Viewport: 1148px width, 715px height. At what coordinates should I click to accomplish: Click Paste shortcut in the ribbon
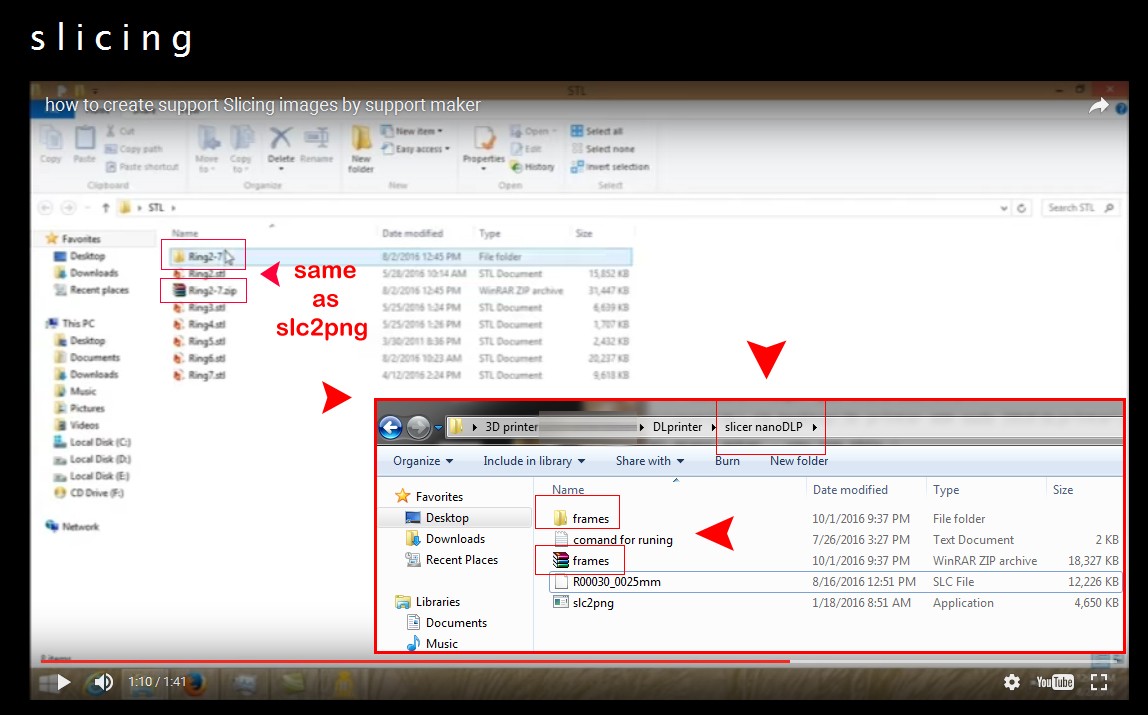click(143, 167)
